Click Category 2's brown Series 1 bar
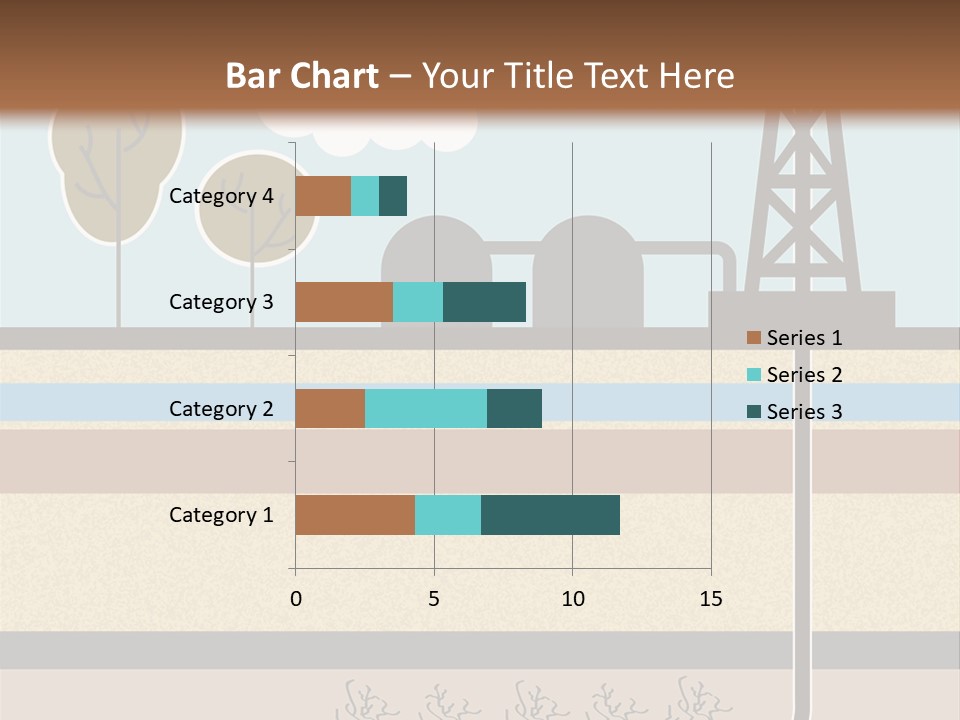Image resolution: width=960 pixels, height=720 pixels. [330, 408]
